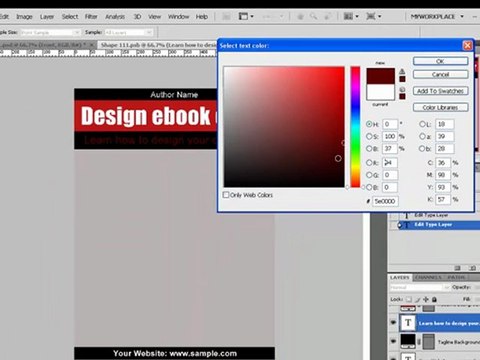
Task: Open the View Extras dropdown icon
Action: click(246, 16)
